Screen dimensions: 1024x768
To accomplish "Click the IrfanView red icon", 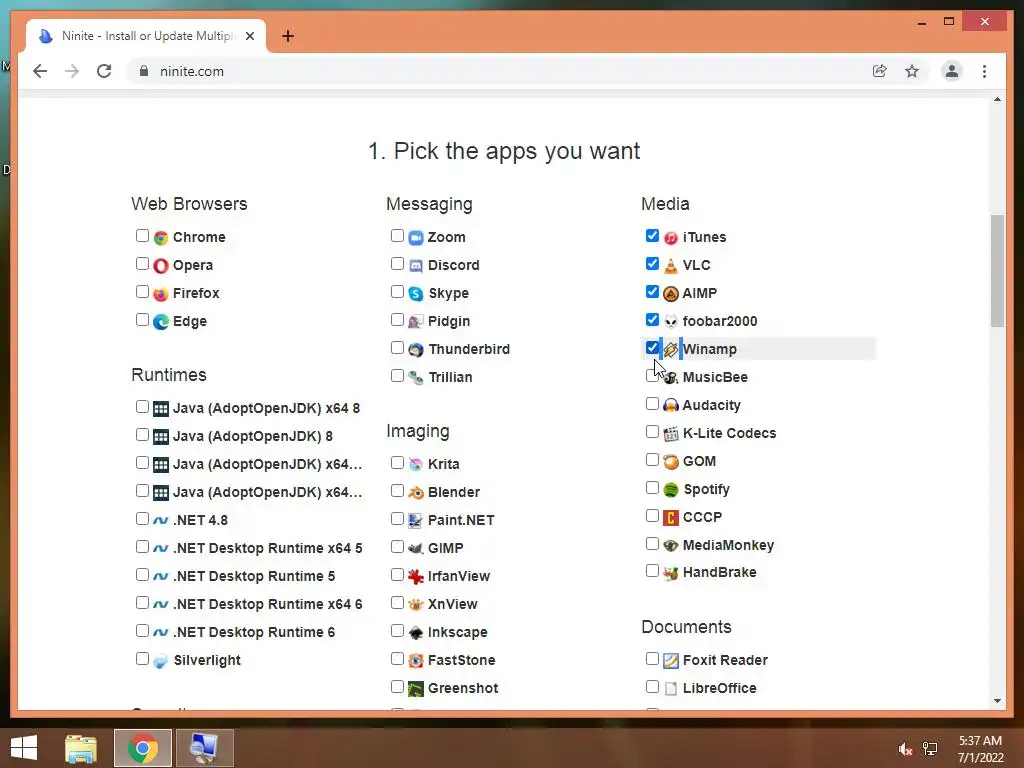I will 416,577.
